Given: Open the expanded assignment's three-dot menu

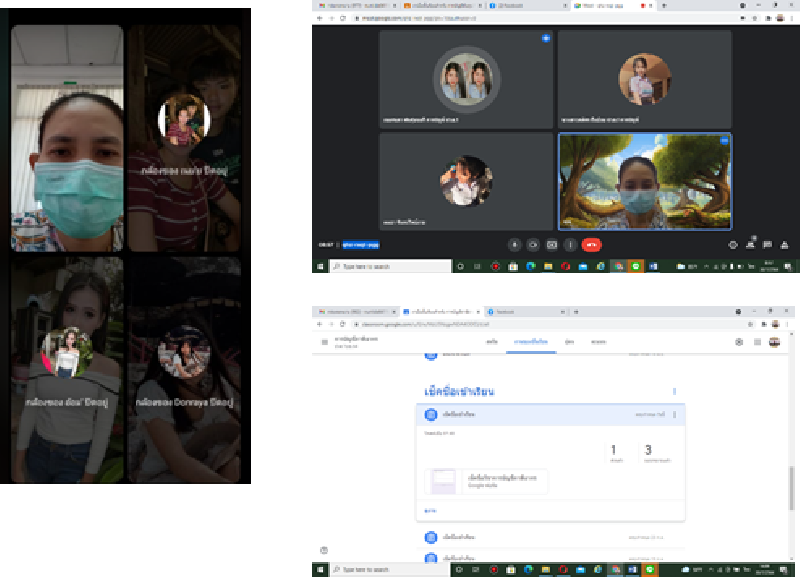Looking at the screenshot, I should click(675, 414).
